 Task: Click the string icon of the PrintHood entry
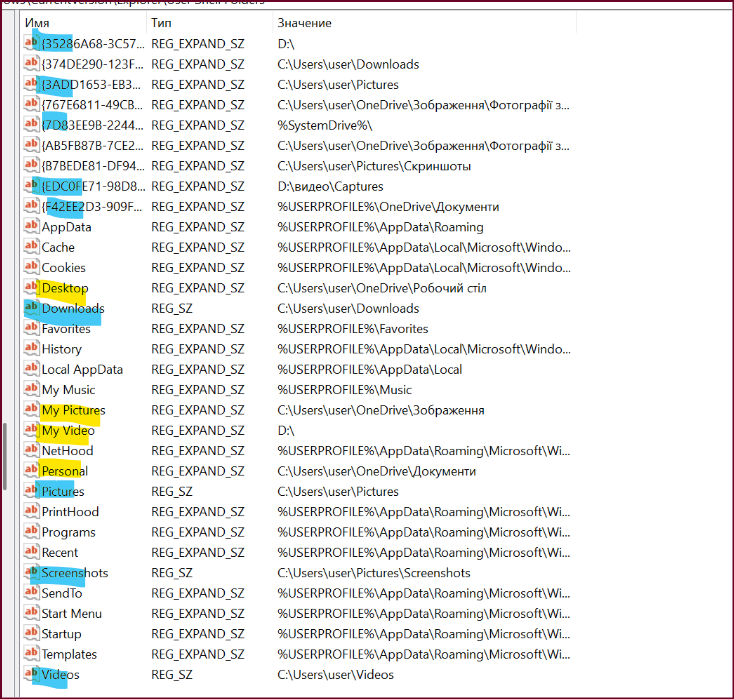point(31,511)
